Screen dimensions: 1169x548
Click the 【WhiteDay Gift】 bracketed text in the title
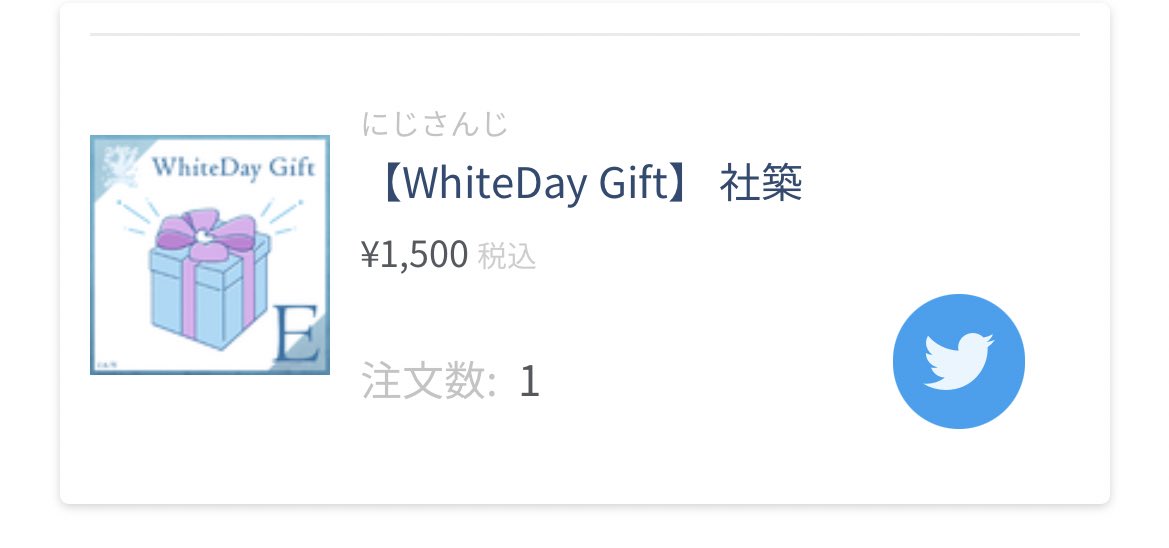pyautogui.click(x=535, y=183)
